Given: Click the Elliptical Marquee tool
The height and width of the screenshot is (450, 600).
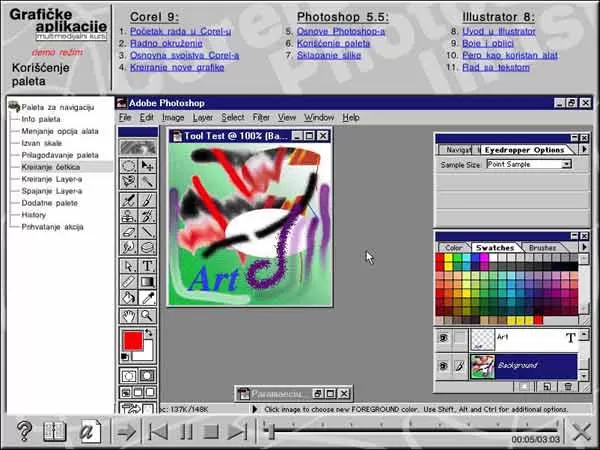Looking at the screenshot, I should tap(129, 166).
